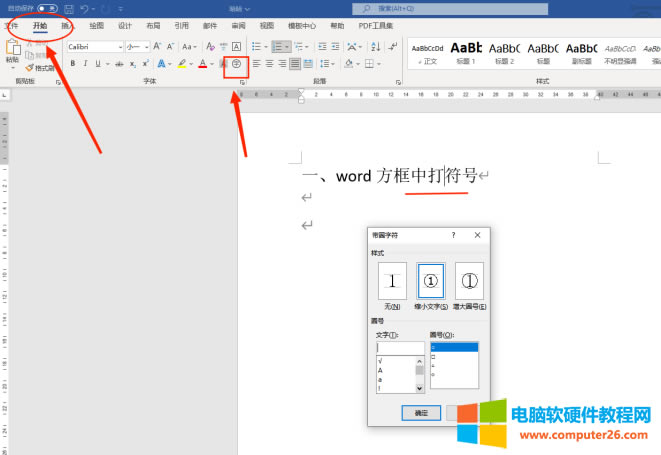Click the italic I icon
Screen dimensions: 661x455
click(x=86, y=64)
